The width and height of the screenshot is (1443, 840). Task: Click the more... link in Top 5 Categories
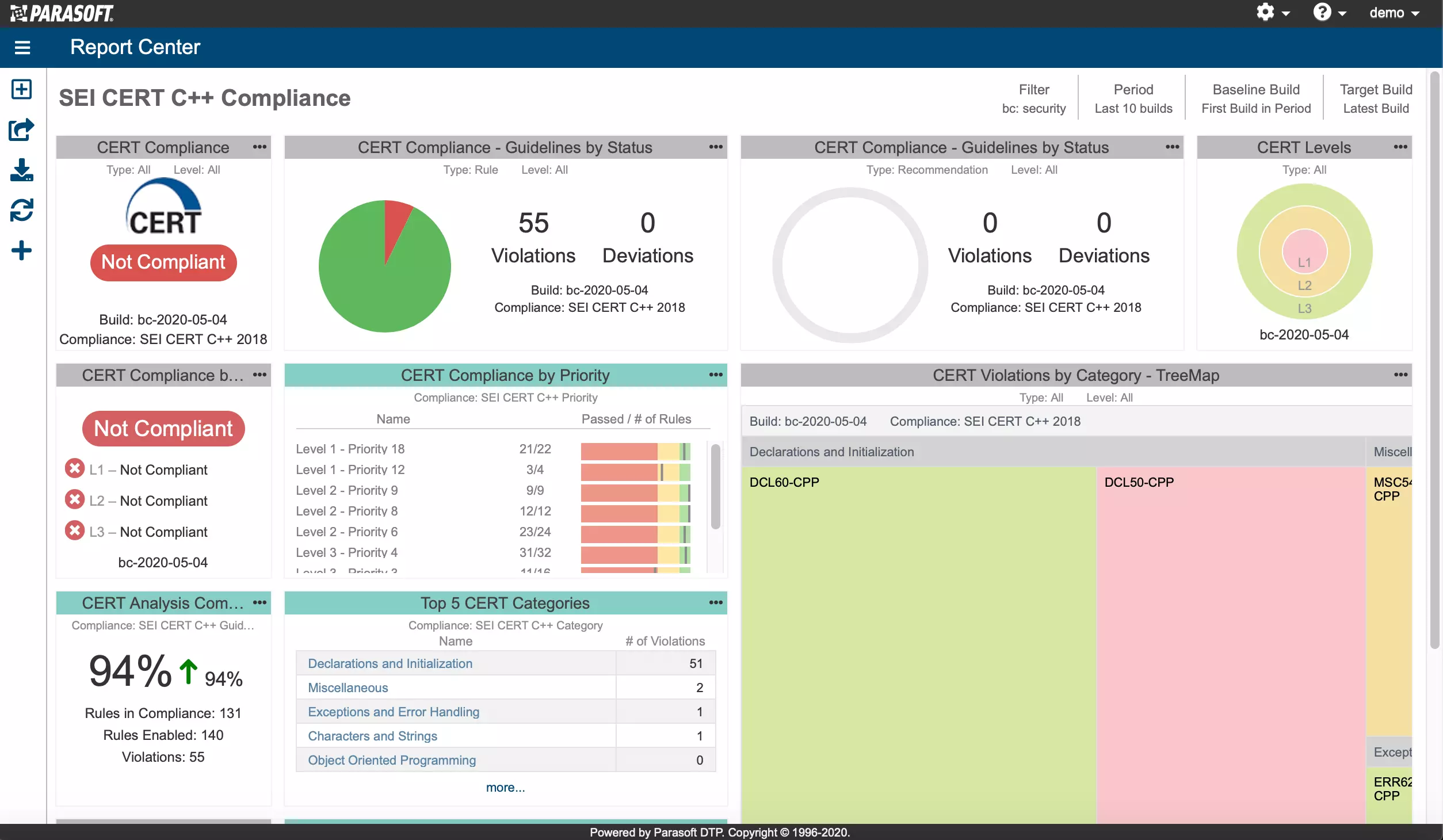click(505, 787)
